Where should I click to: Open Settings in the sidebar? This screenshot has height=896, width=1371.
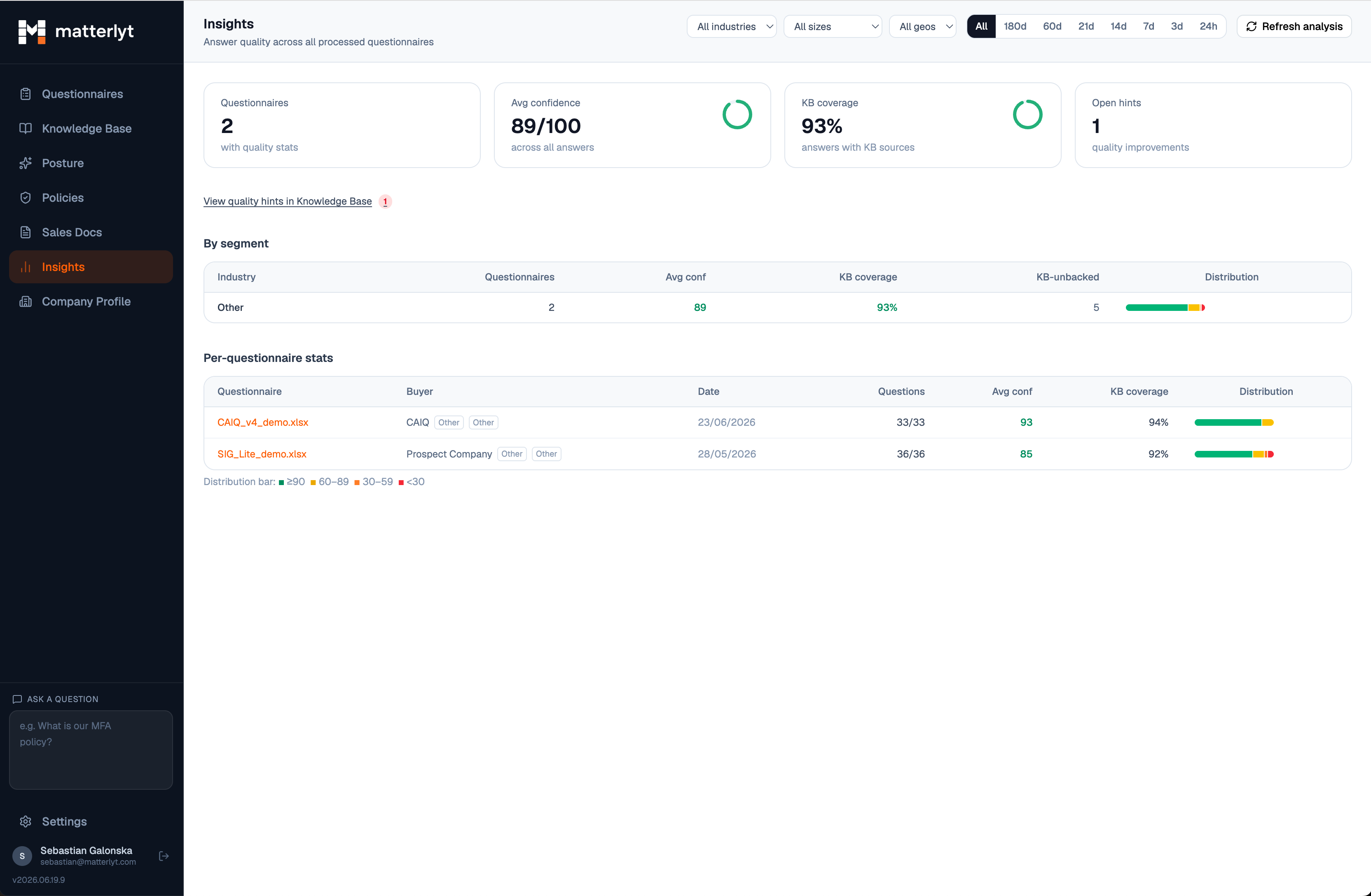tap(91, 821)
